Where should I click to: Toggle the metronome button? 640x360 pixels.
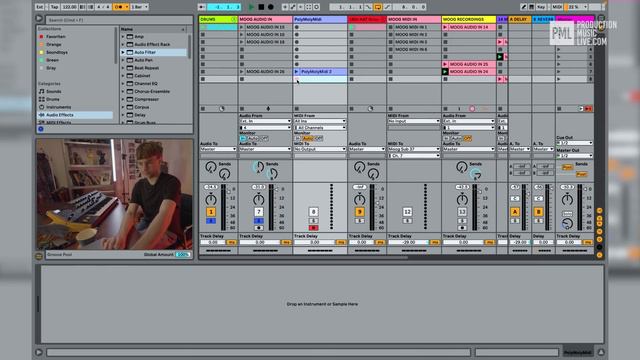pyautogui.click(x=120, y=7)
